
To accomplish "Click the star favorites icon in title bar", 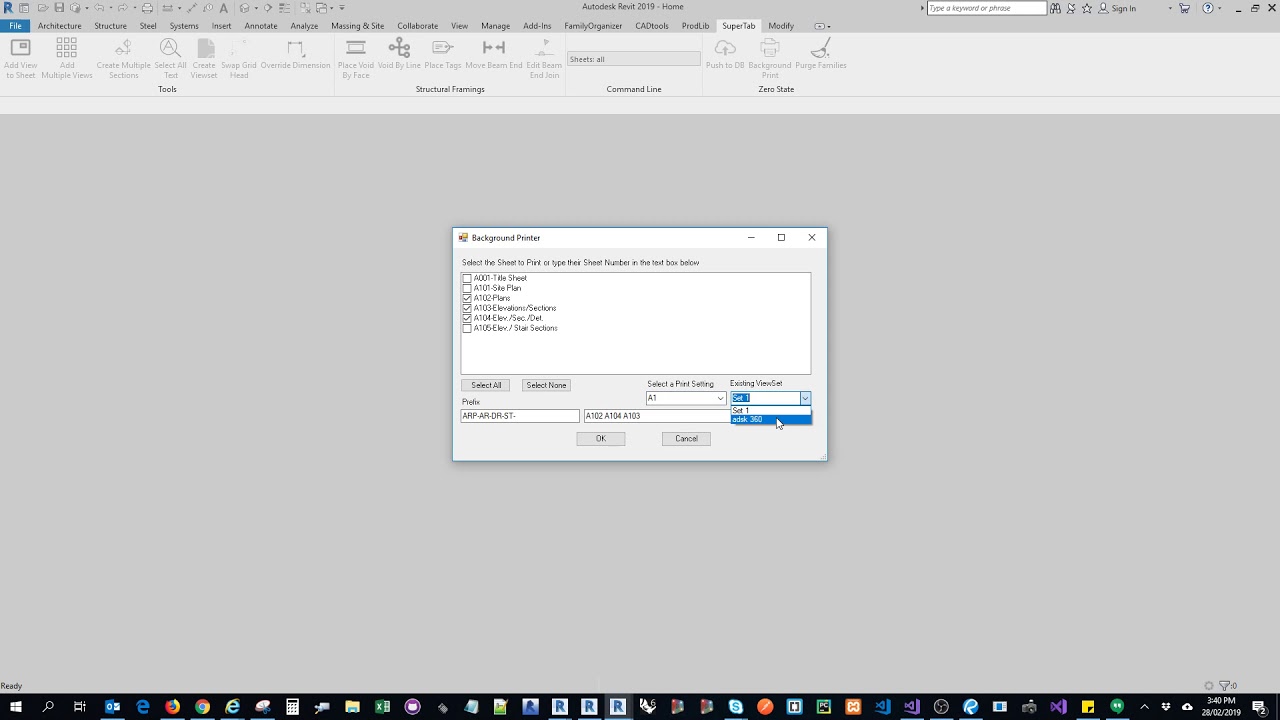I will (1087, 8).
